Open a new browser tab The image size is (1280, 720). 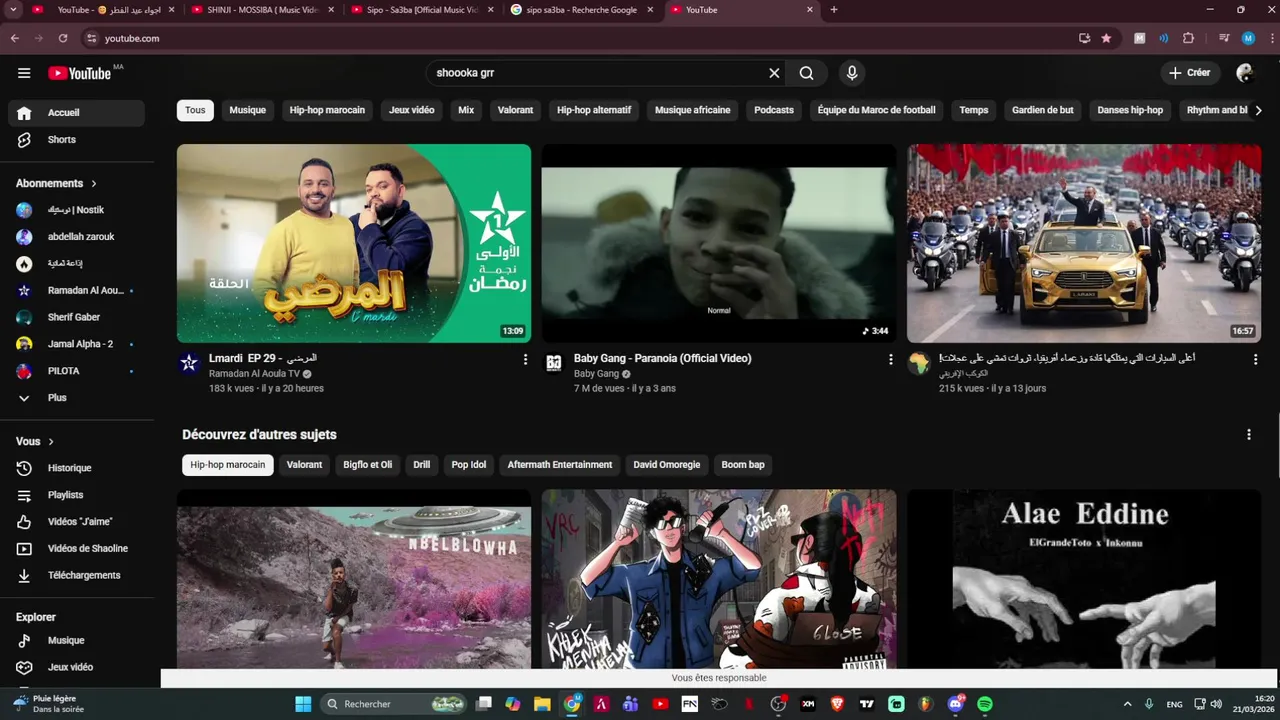834,10
